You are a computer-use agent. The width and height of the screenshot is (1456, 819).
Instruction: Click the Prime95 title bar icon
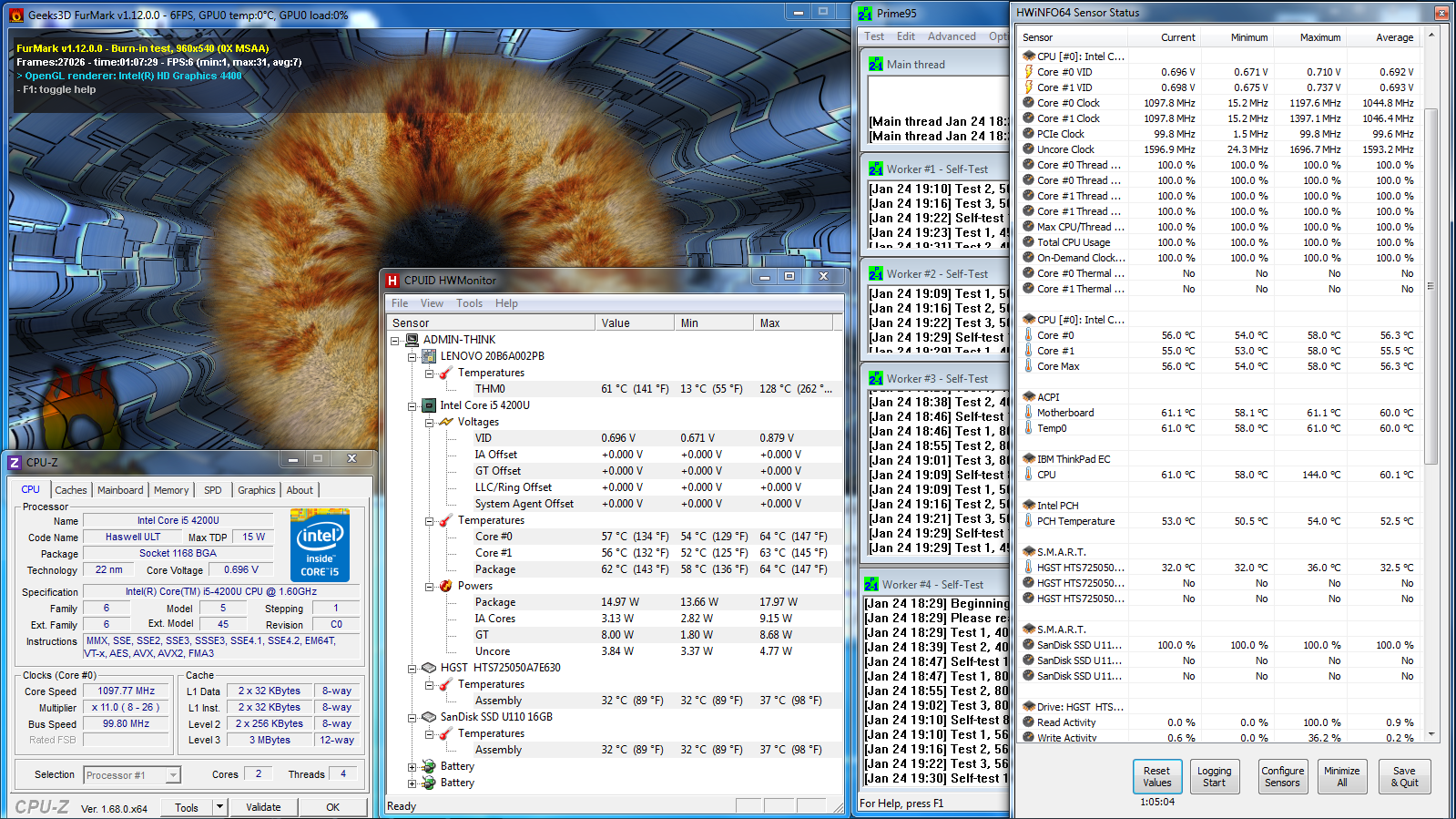tap(865, 14)
